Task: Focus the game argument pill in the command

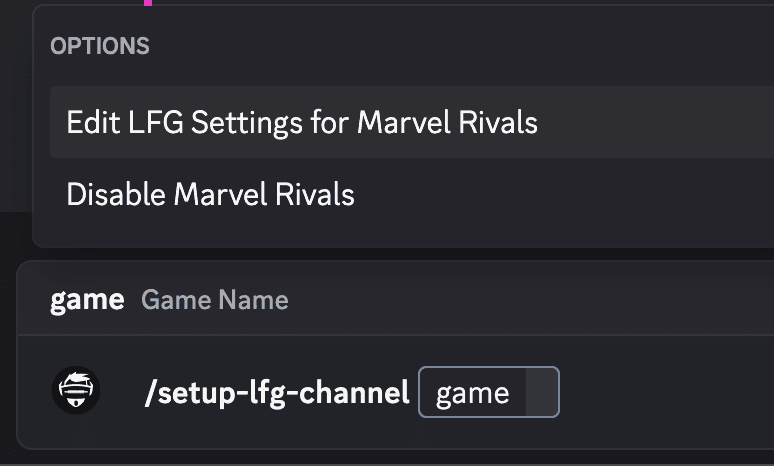Action: 488,393
